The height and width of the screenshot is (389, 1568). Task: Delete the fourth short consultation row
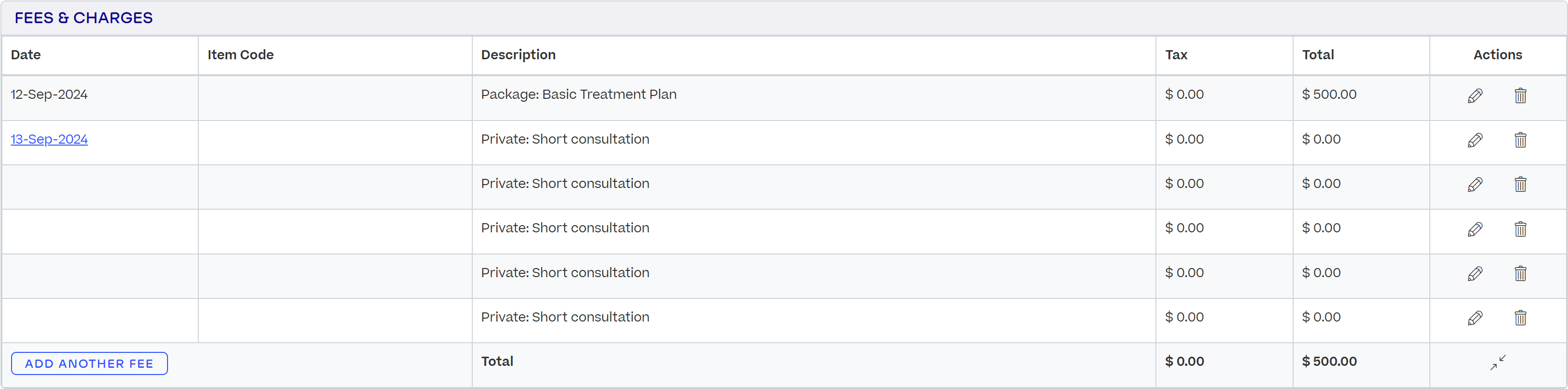pyautogui.click(x=1520, y=274)
